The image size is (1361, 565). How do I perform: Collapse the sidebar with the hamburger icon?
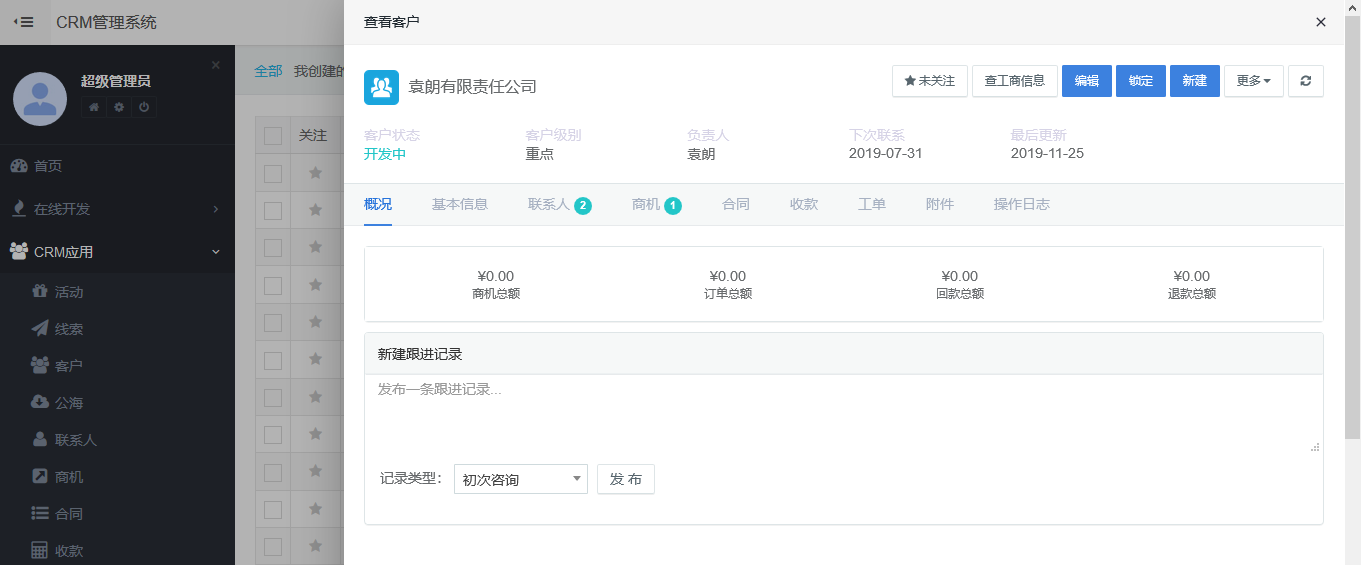pyautogui.click(x=24, y=22)
